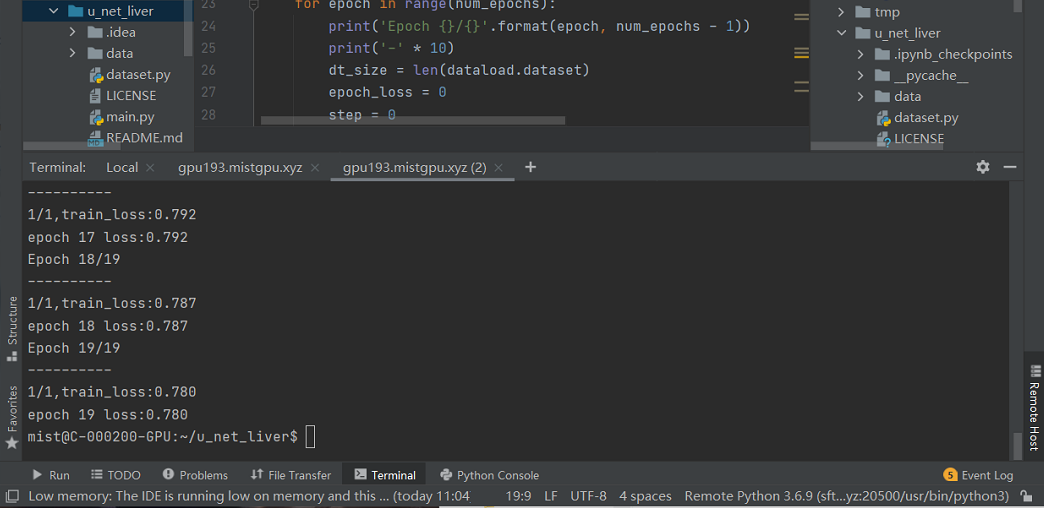Expand the tmp folder in Remote Host

[x=841, y=12]
